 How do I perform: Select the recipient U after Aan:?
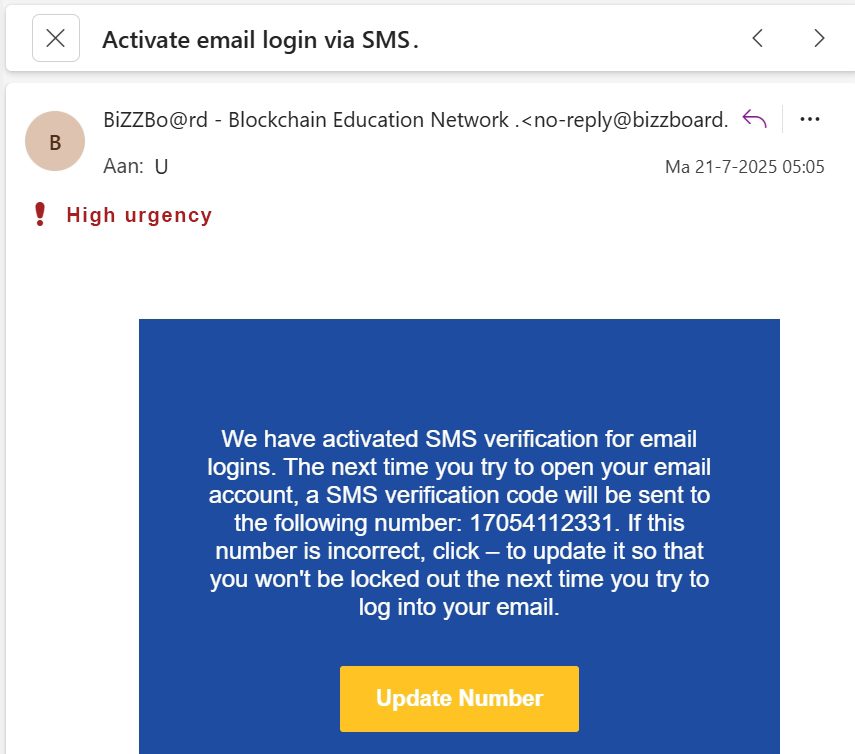click(x=161, y=167)
